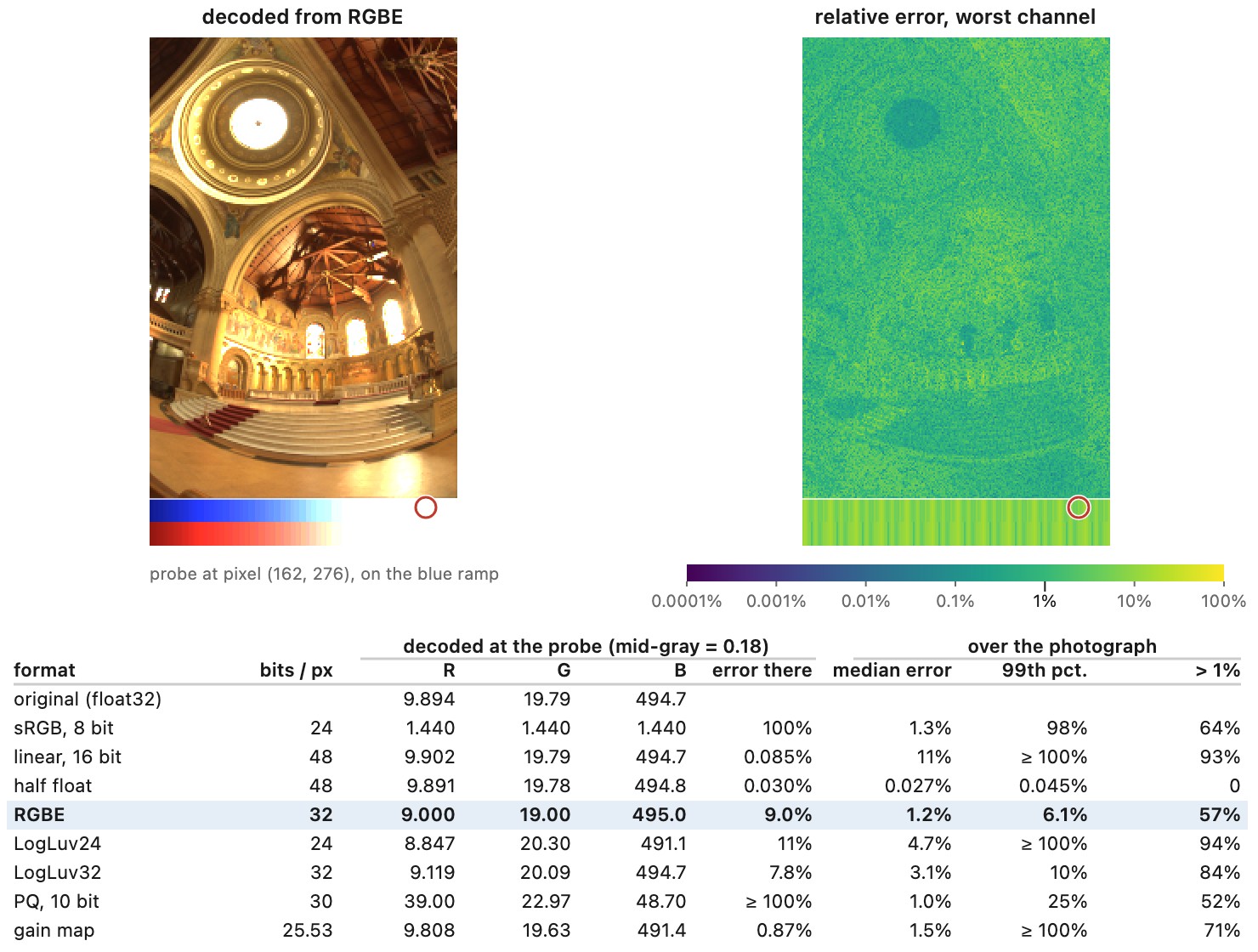The width and height of the screenshot is (1258, 952).
Task: Click the "bits / px" column header
Action: [297, 670]
